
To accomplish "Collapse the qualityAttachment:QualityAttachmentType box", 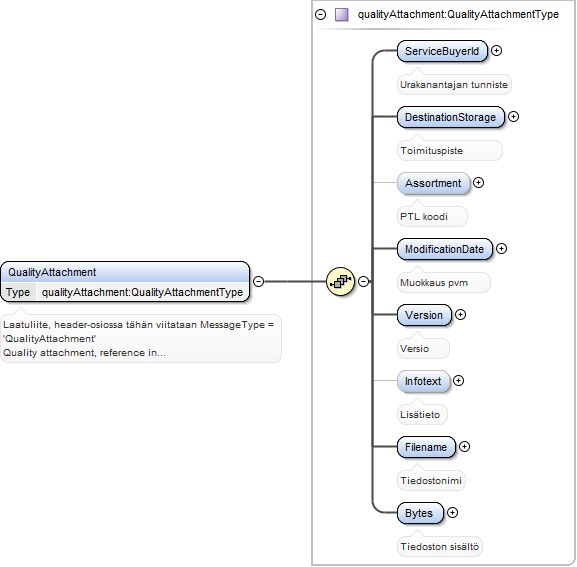I will (x=321, y=15).
